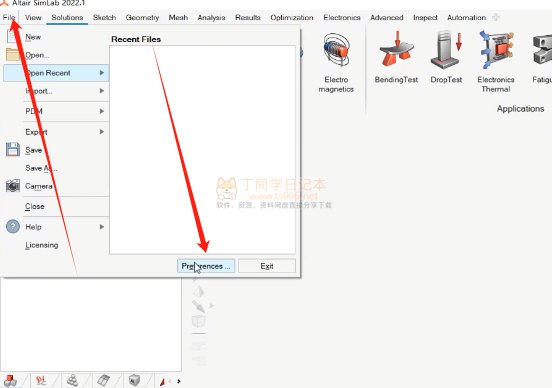This screenshot has width=552, height=388.
Task: Select the Import... menu entry
Action: 39,91
